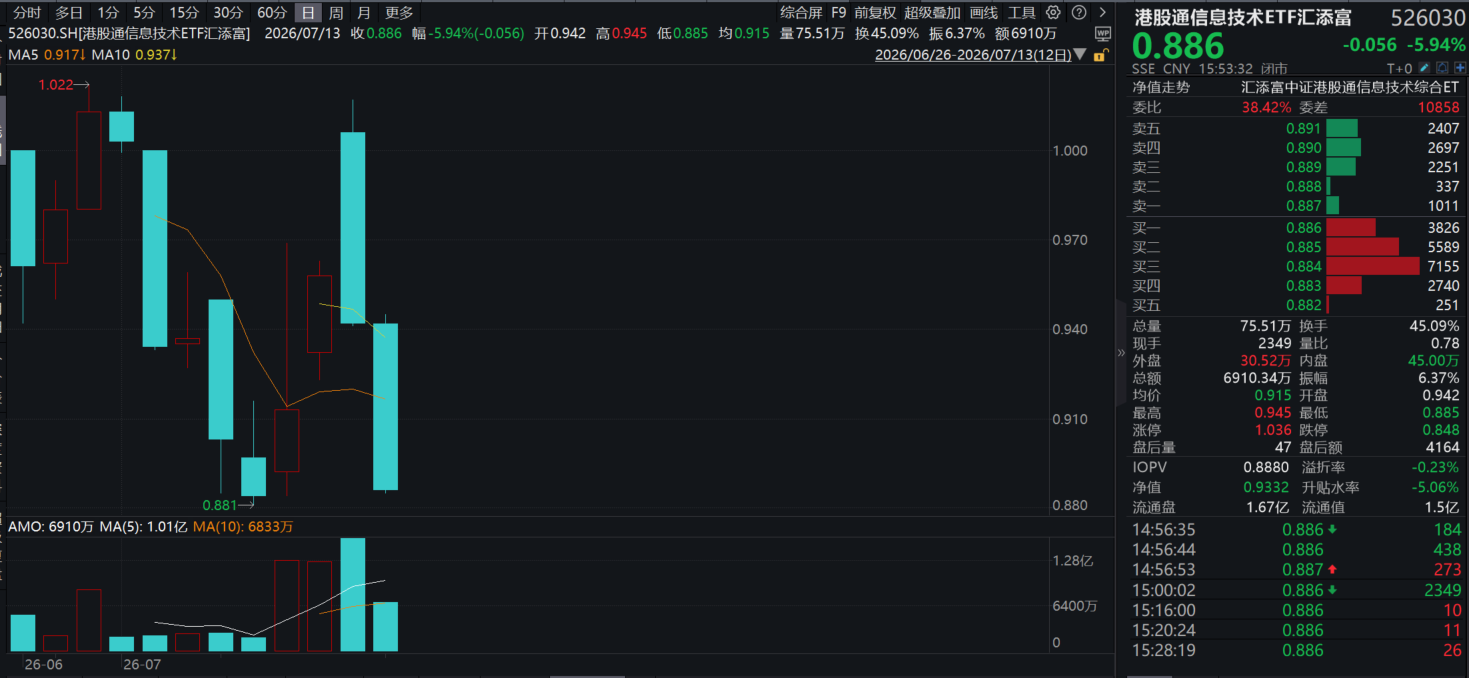The height and width of the screenshot is (678, 1469).
Task: Add stock to watchlist plus icon
Action: point(1460,68)
